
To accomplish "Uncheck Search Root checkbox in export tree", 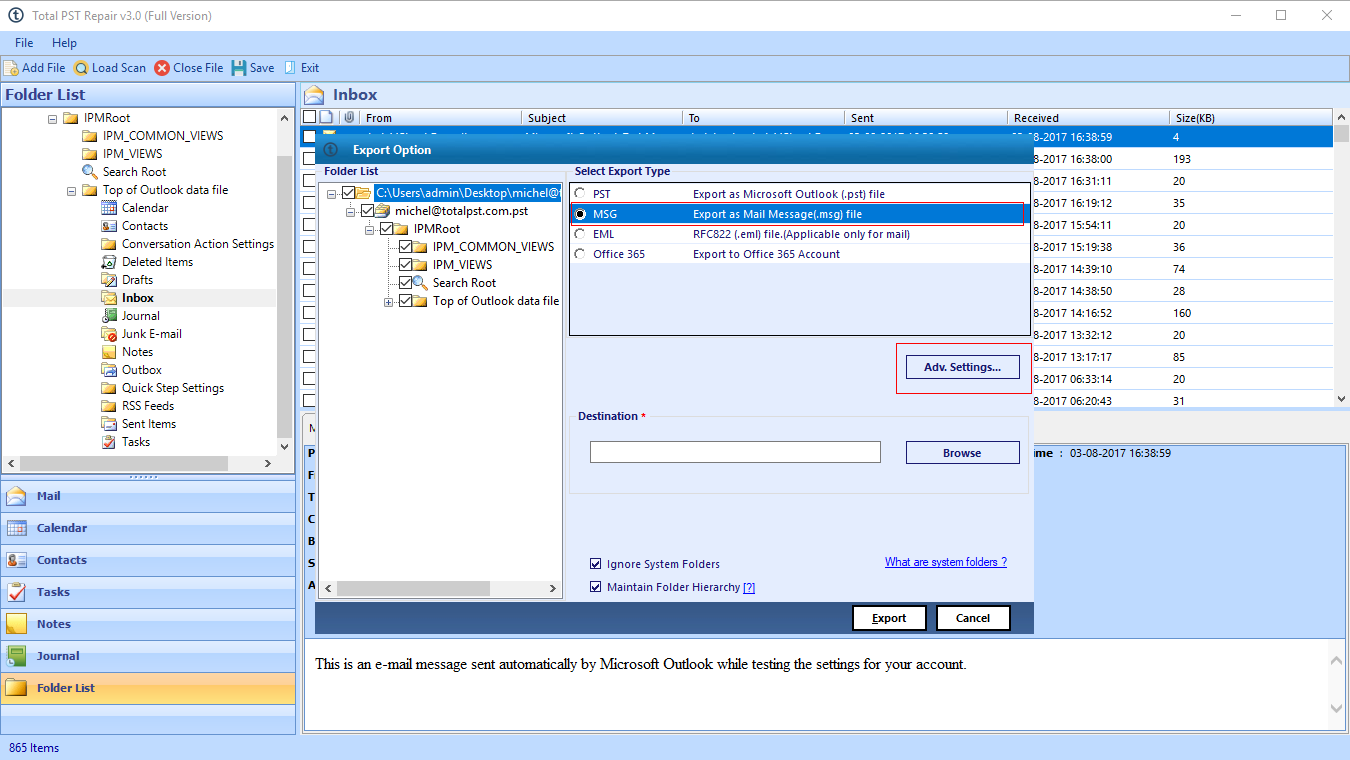I will click(405, 283).
